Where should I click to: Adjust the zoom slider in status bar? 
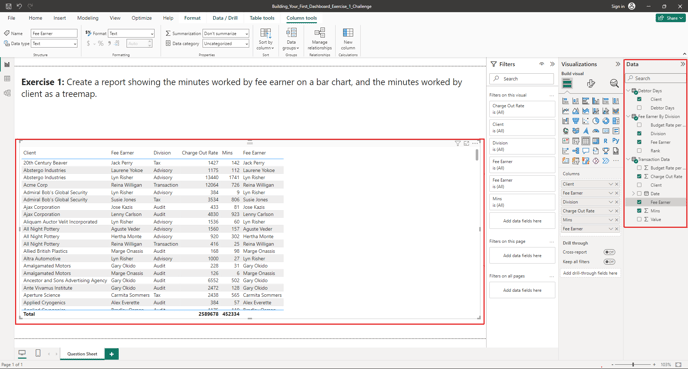coord(633,365)
